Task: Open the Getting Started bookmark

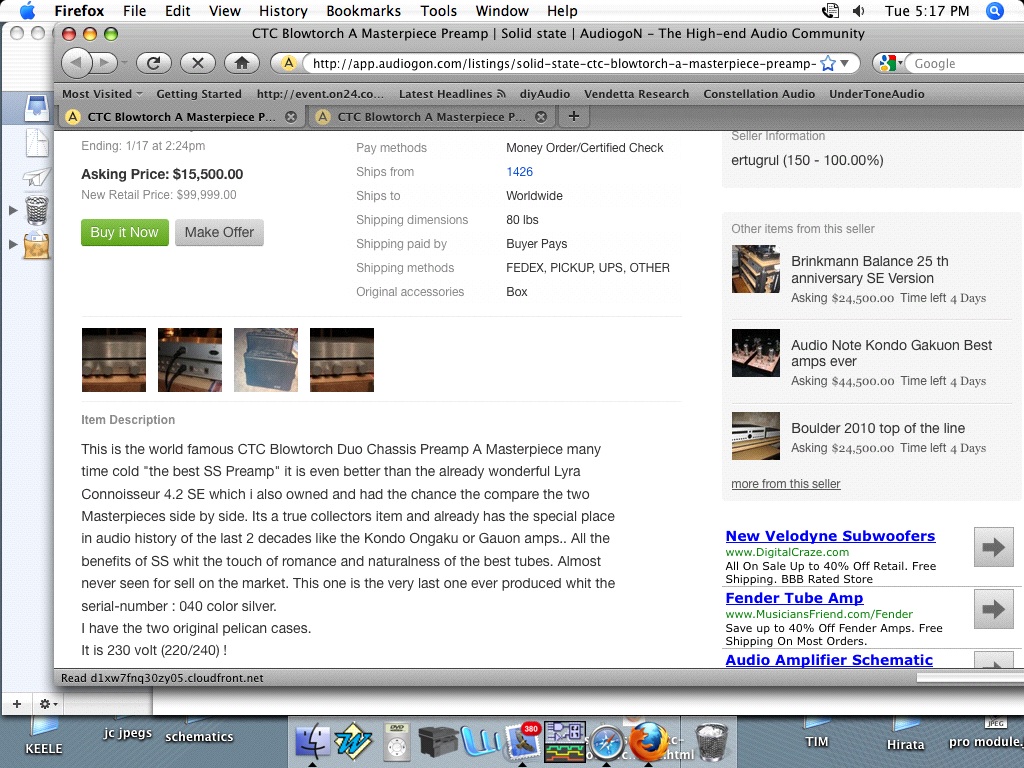Action: pyautogui.click(x=199, y=94)
